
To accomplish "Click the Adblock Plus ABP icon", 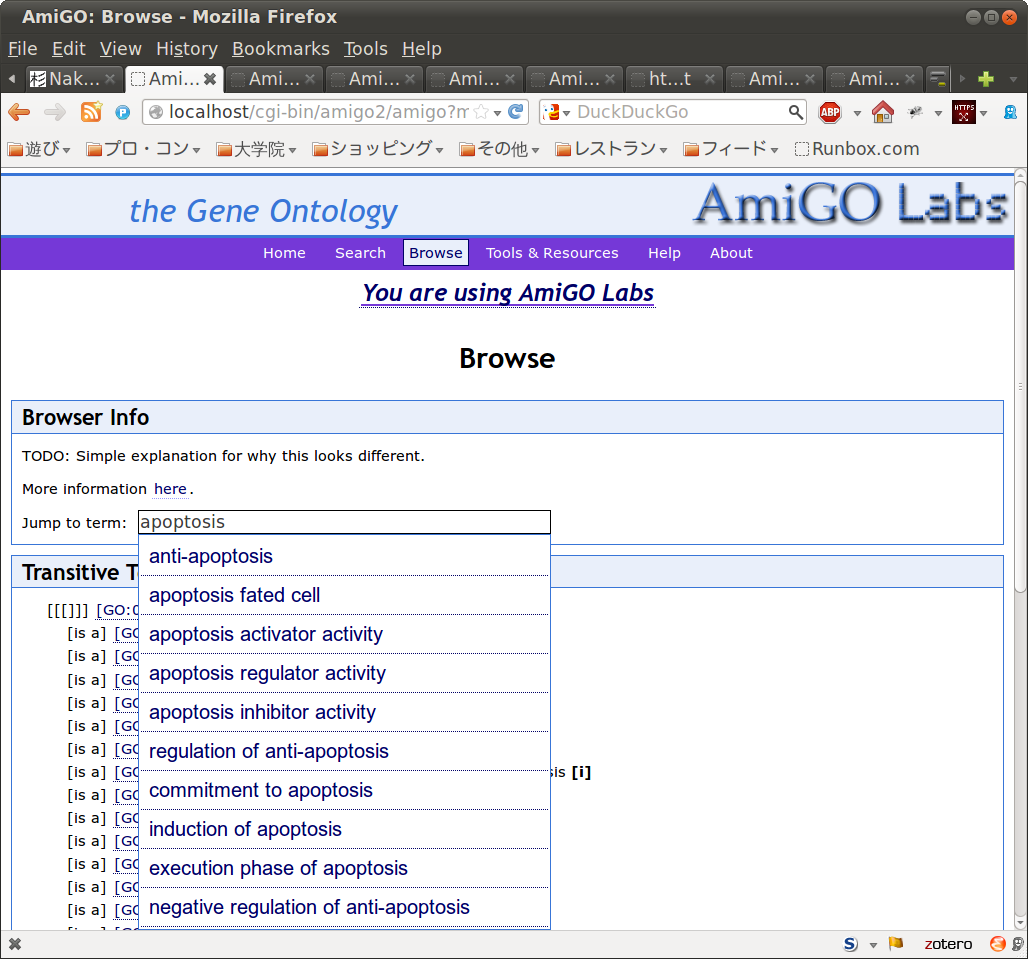I will 830,112.
